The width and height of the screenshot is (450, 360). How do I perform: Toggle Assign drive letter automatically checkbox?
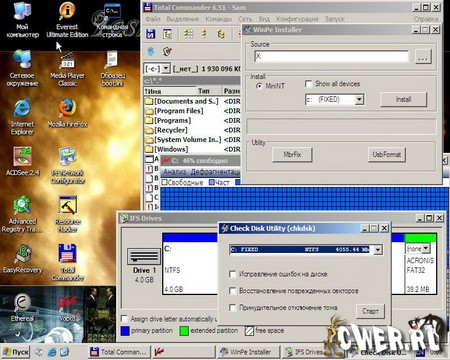(x=124, y=319)
